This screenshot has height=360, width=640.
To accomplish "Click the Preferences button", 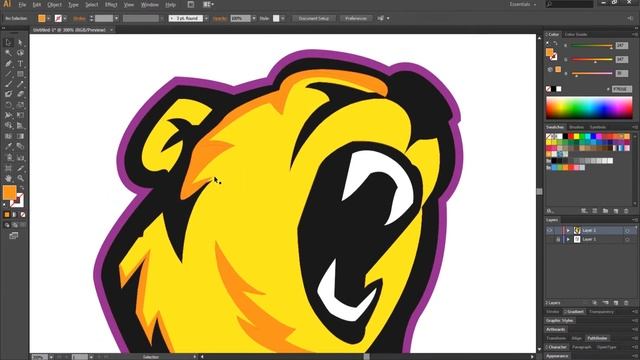I will click(356, 18).
